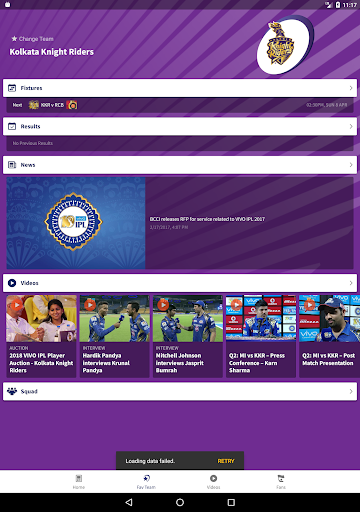Tap the Videos play circle icon
The width and height of the screenshot is (360, 512).
[x=12, y=283]
